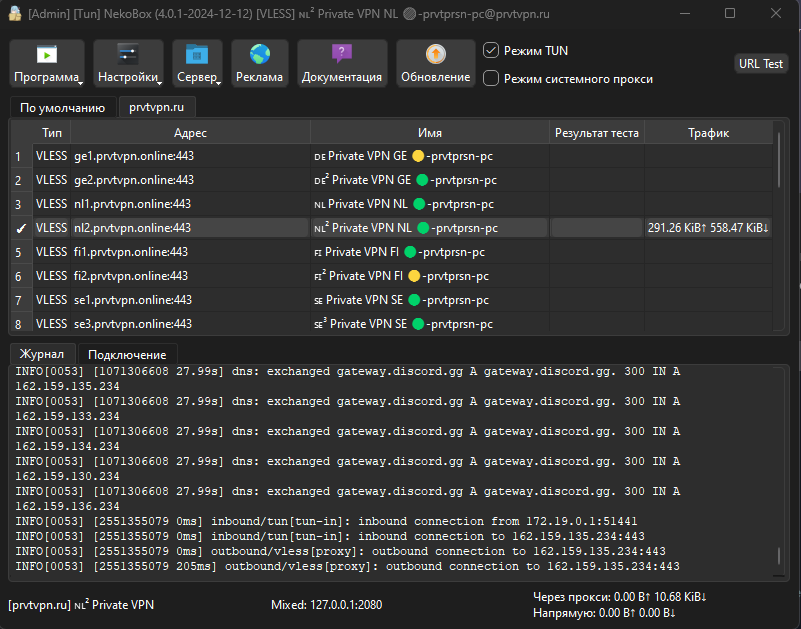Switch to the По умолчанию tab

(62, 107)
